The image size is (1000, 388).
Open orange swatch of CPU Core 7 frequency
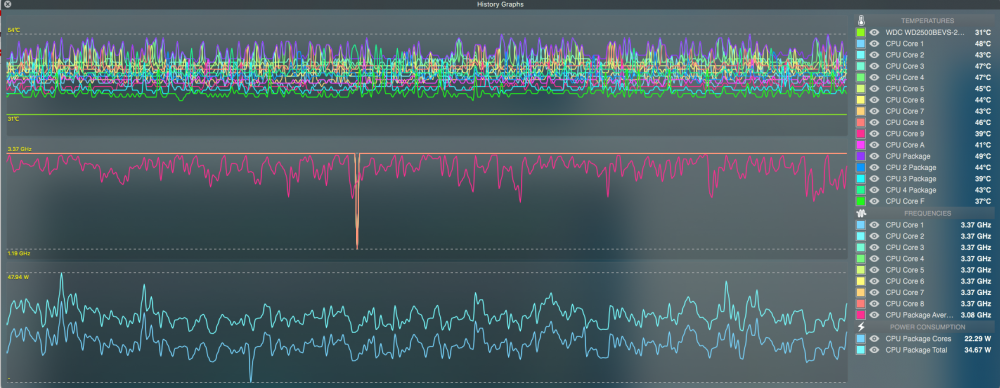(861, 292)
